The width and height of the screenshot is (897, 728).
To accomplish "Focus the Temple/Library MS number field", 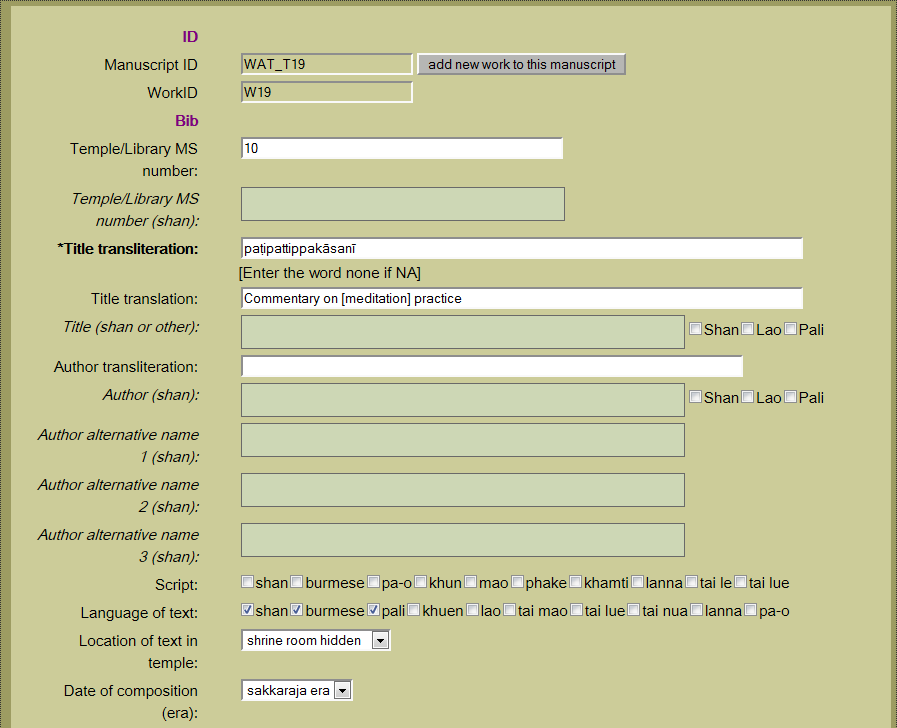I will pyautogui.click(x=402, y=148).
